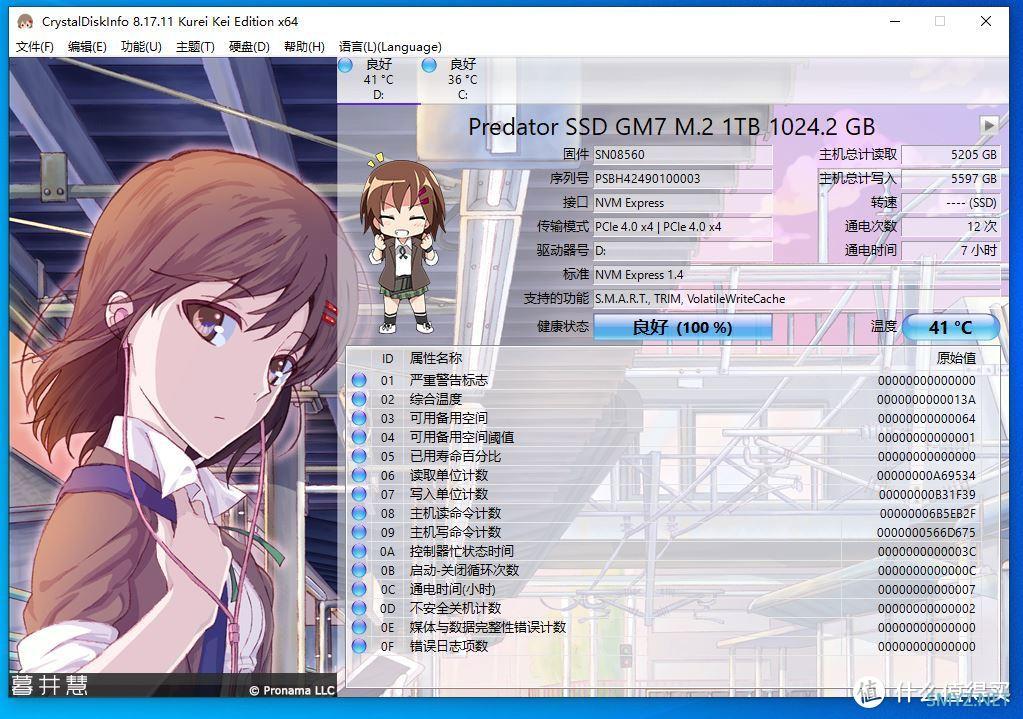
Task: Click the next disk arrow button
Action: click(x=989, y=125)
